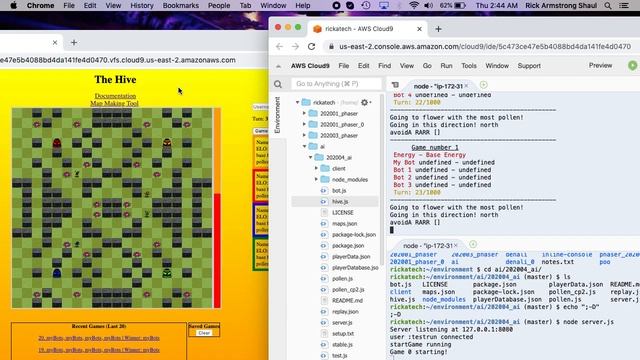Open maps.json in the file tree

344,224
